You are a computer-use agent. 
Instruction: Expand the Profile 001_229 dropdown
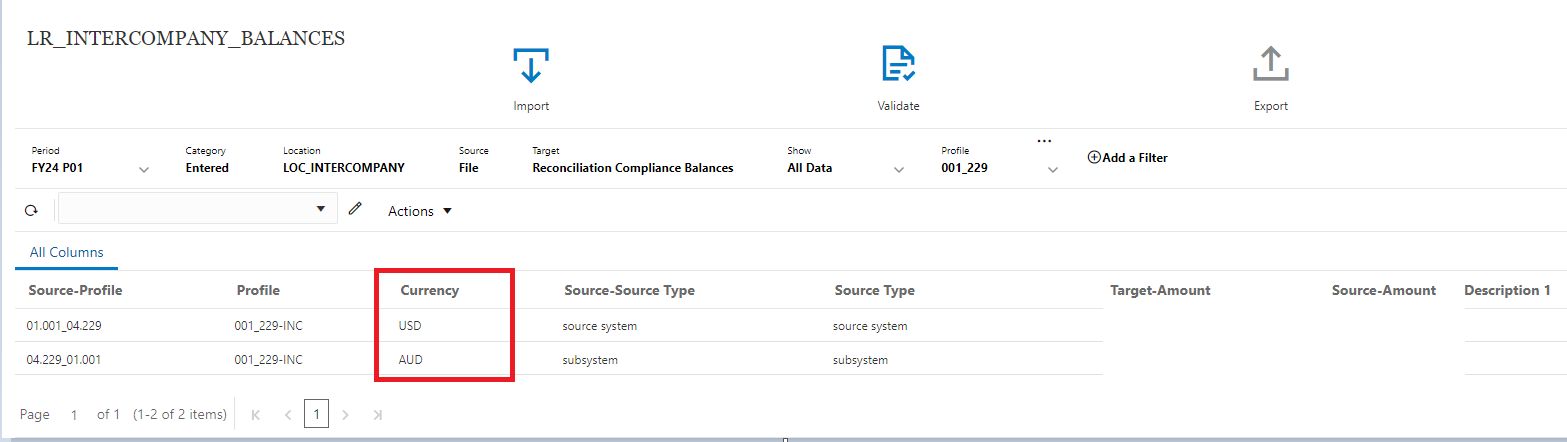tap(1052, 170)
